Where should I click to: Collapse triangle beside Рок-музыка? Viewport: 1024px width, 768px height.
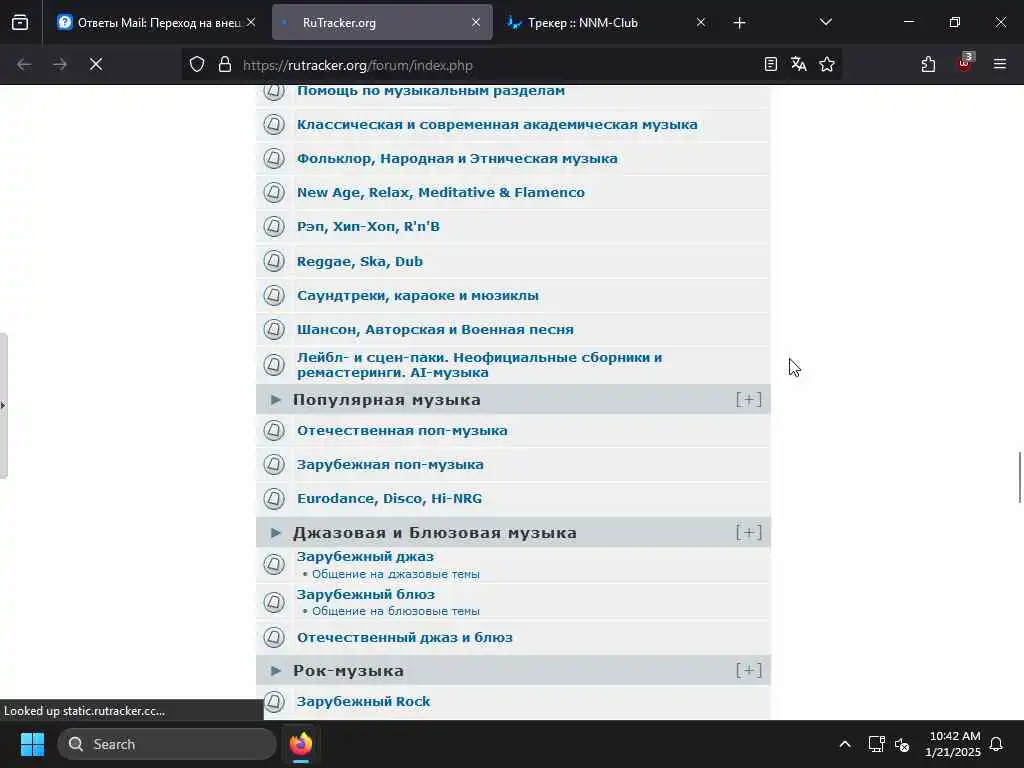pyautogui.click(x=276, y=671)
